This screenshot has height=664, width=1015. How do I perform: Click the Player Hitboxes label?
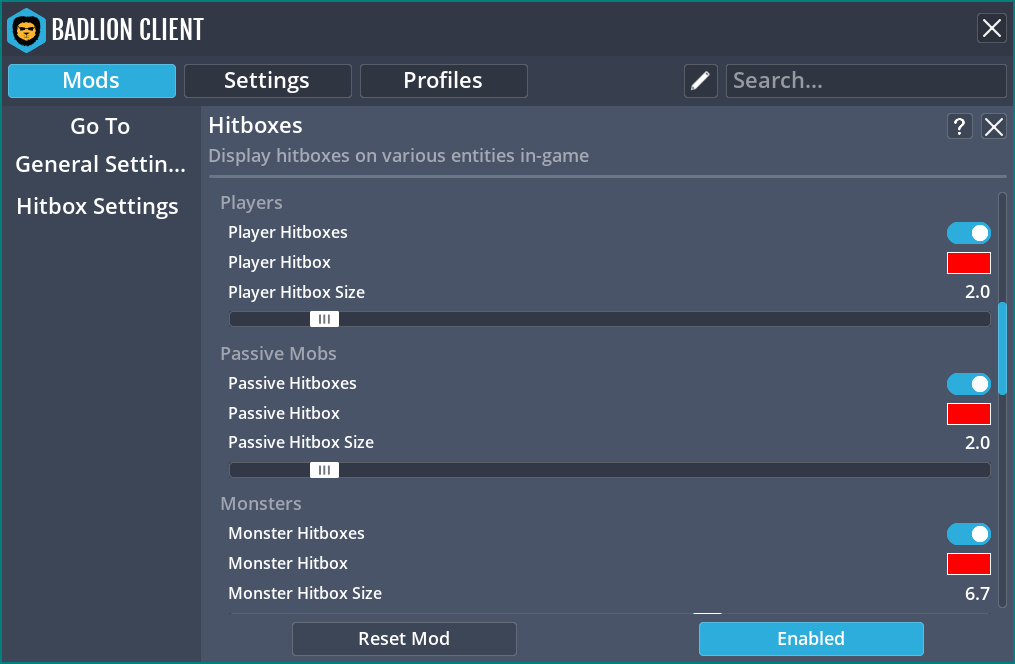tap(287, 232)
